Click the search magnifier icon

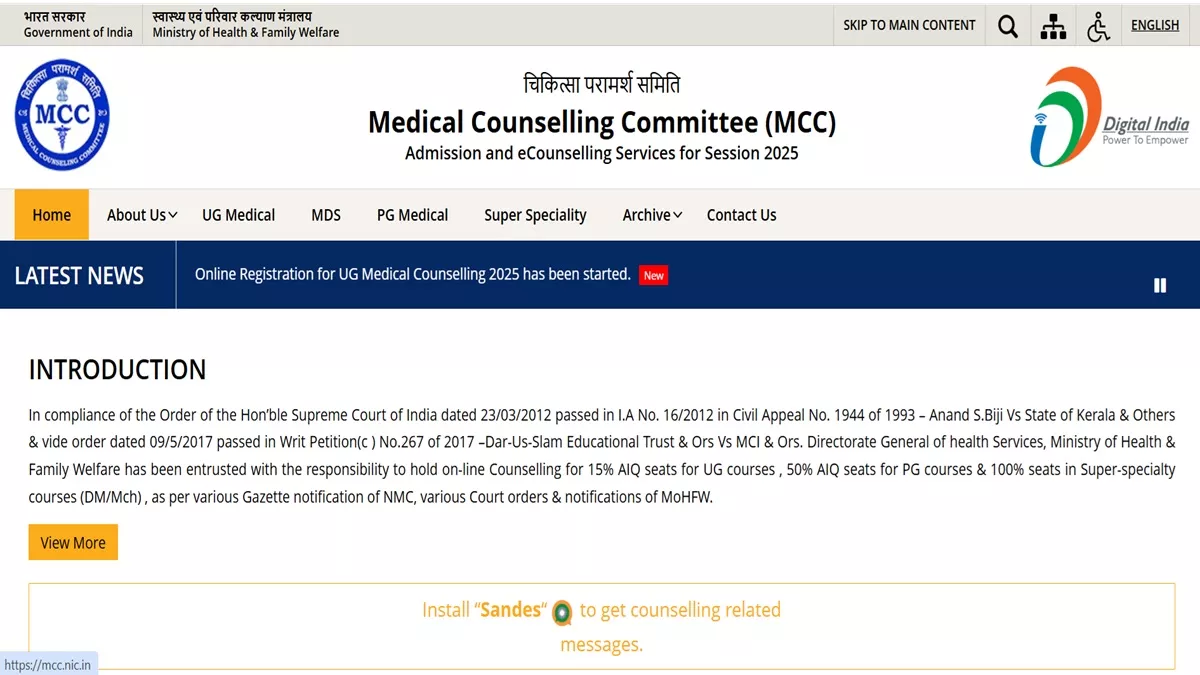coord(1008,26)
